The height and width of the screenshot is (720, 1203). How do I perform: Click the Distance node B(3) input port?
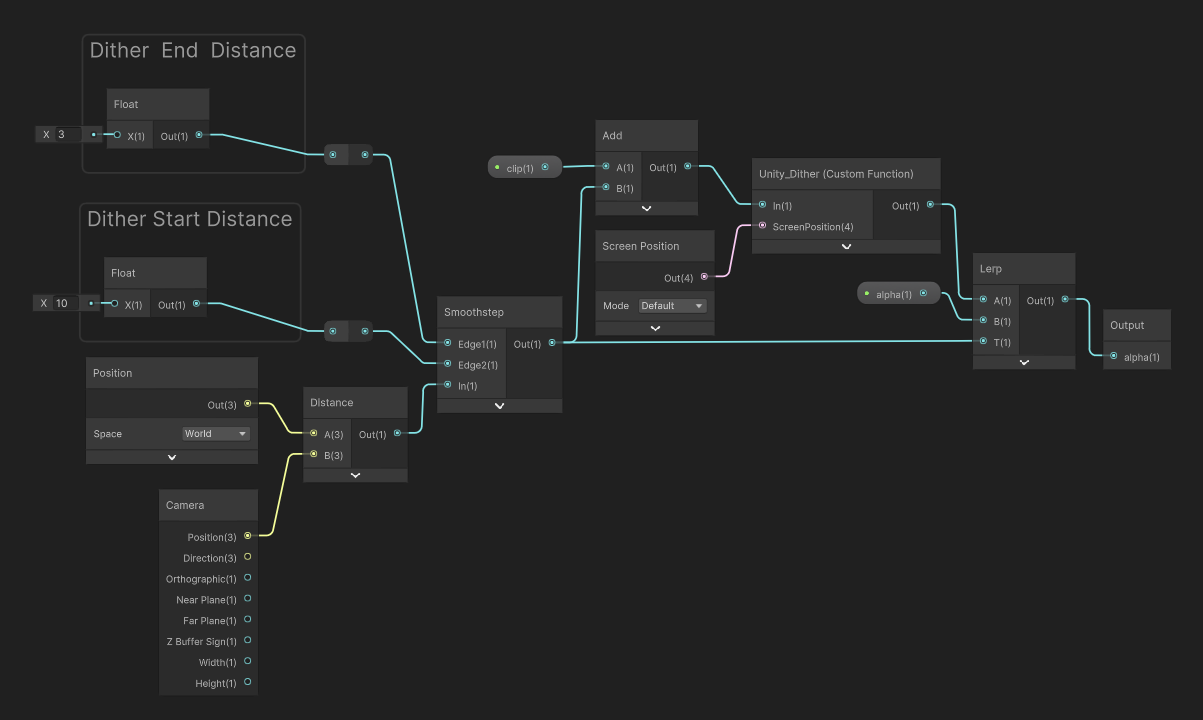coord(313,455)
